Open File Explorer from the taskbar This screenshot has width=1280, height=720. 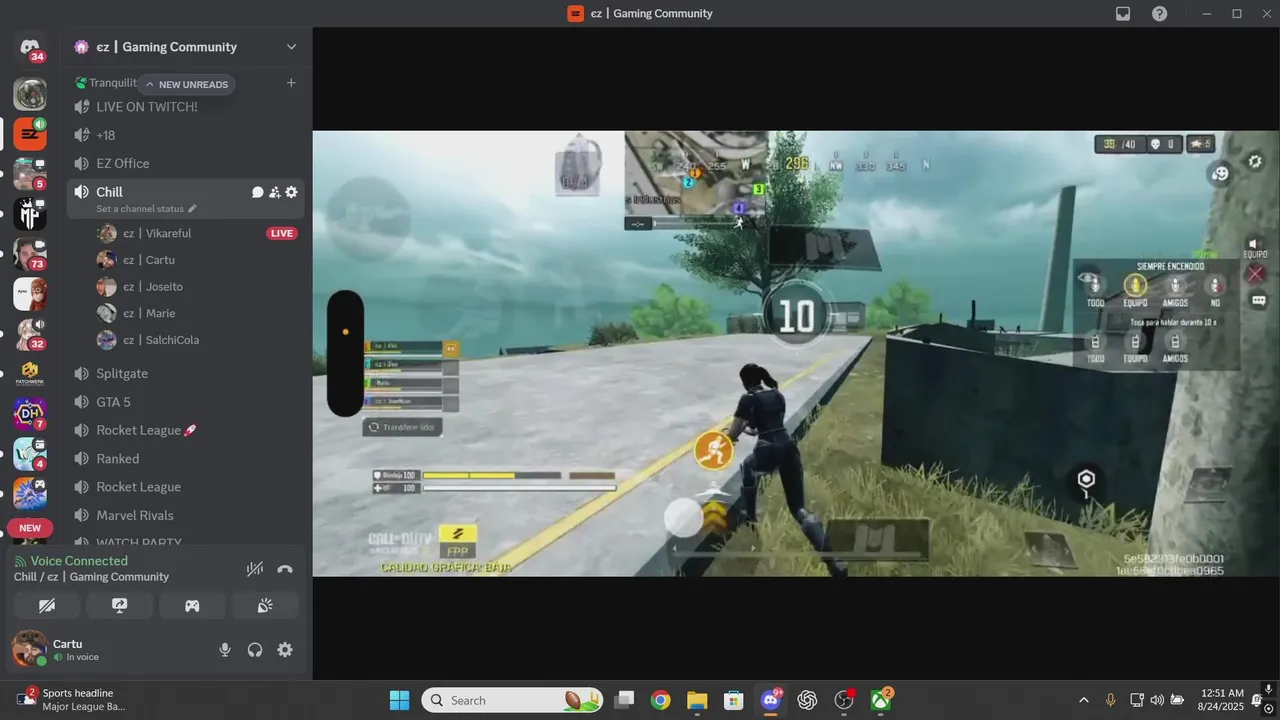tap(697, 700)
